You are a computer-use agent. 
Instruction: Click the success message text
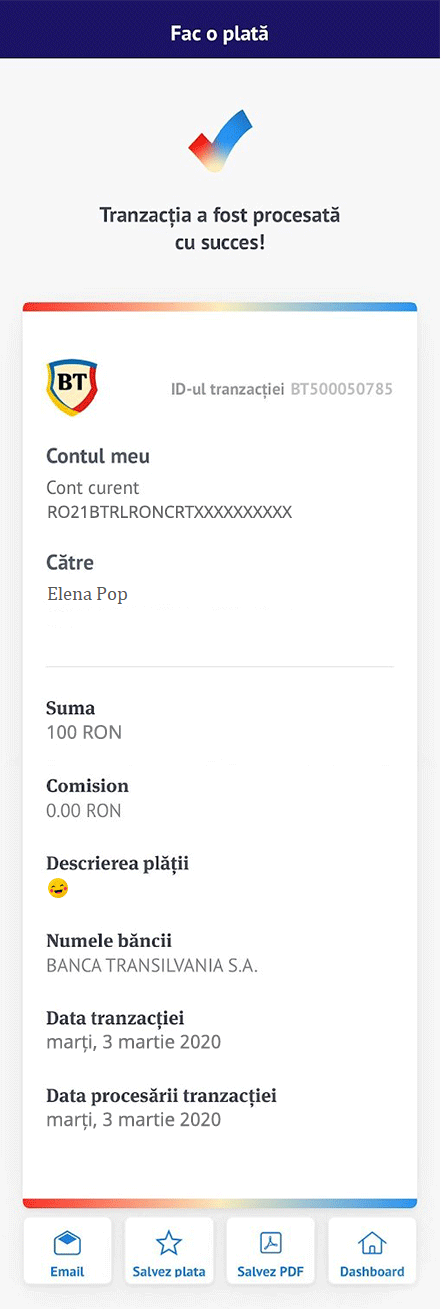220,229
